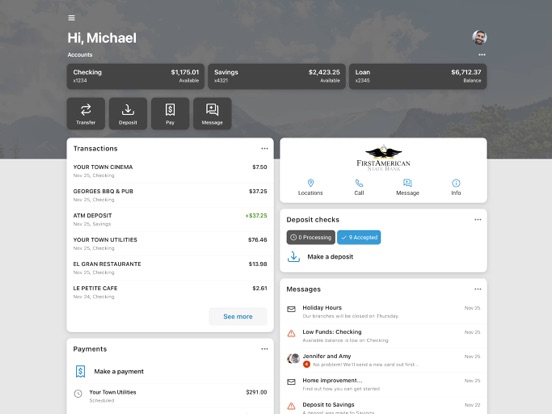Open scheduled Your Town Utilities payment
Viewport: 552px width, 414px height.
tap(170, 396)
